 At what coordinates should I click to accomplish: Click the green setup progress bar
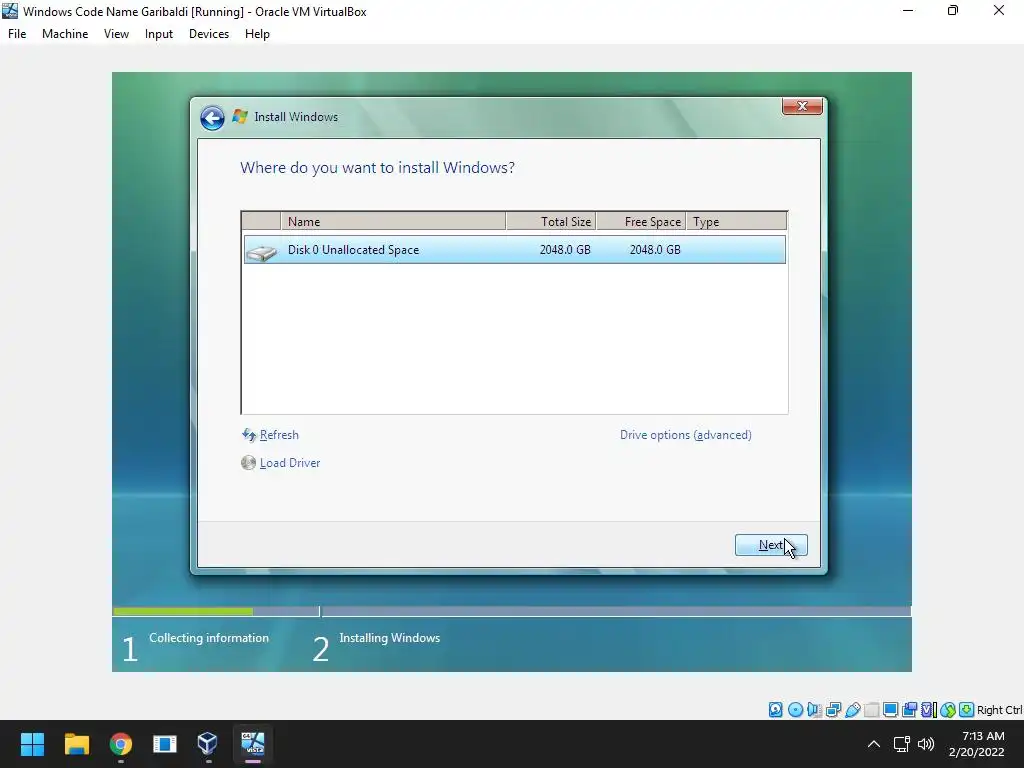click(x=183, y=612)
